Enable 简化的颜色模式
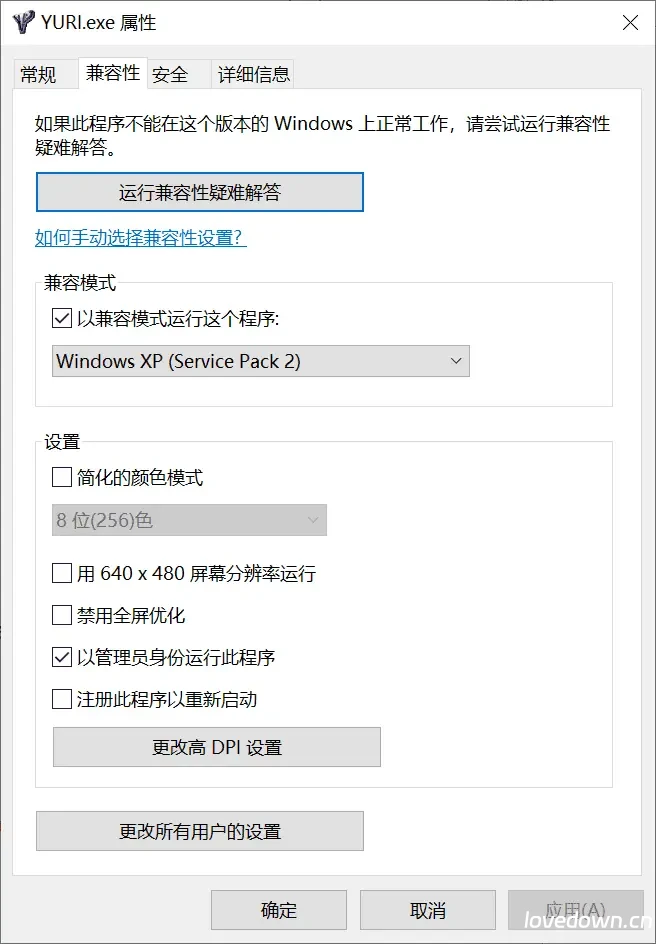Viewport: 656px width, 944px height. 61,477
